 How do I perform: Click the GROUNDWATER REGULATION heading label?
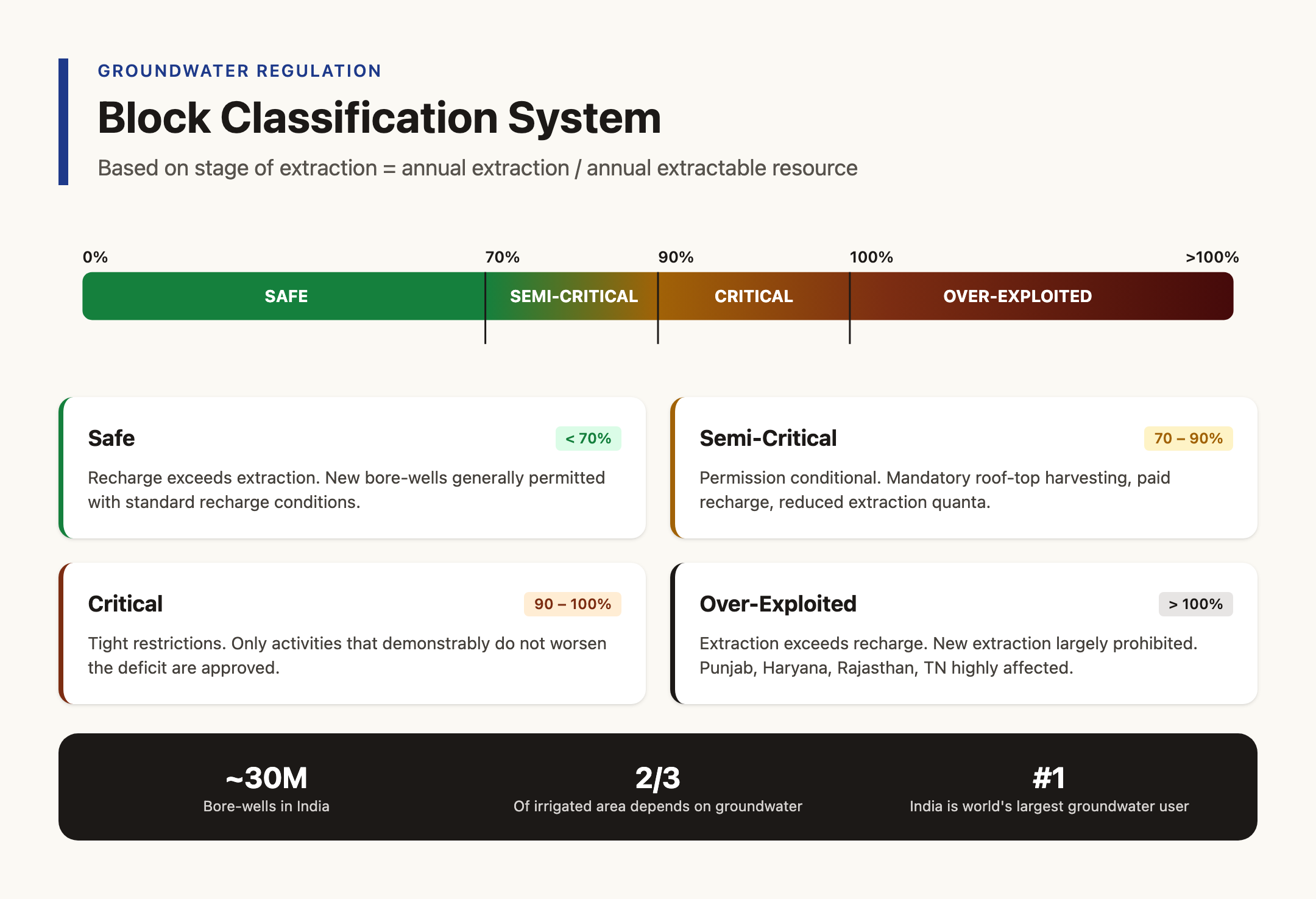pyautogui.click(x=239, y=71)
